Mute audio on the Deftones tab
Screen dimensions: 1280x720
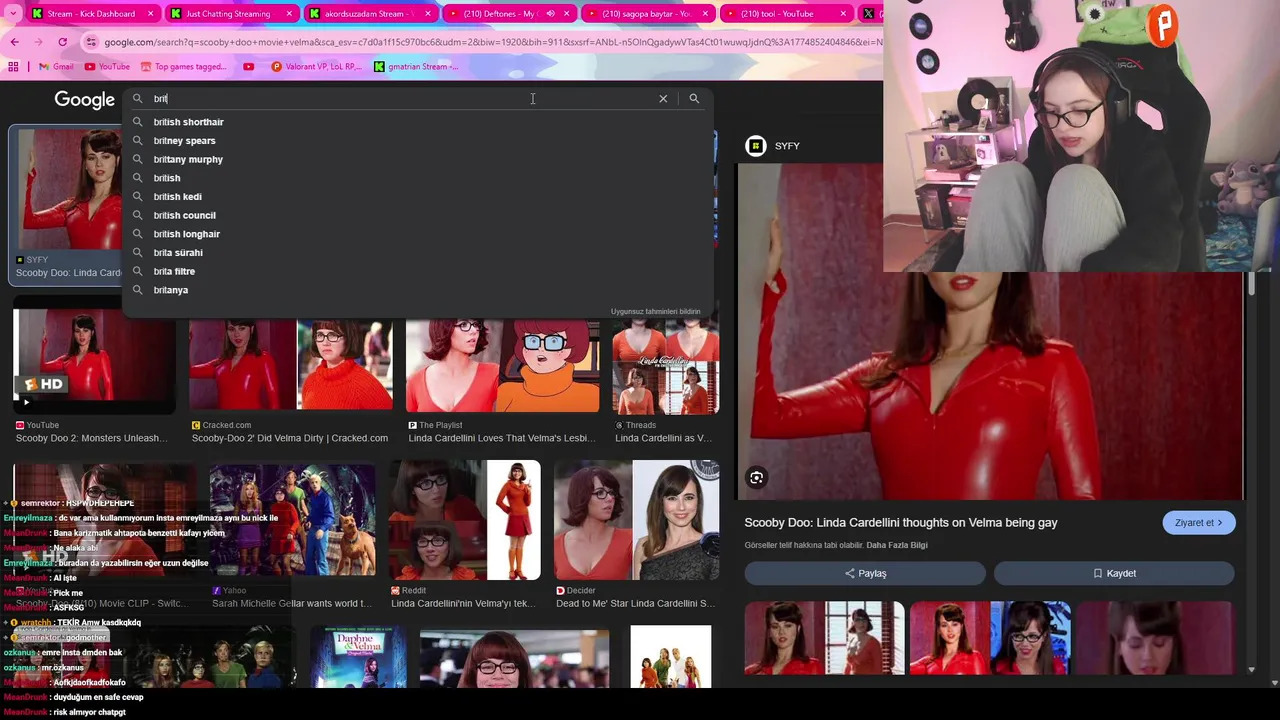click(x=550, y=14)
